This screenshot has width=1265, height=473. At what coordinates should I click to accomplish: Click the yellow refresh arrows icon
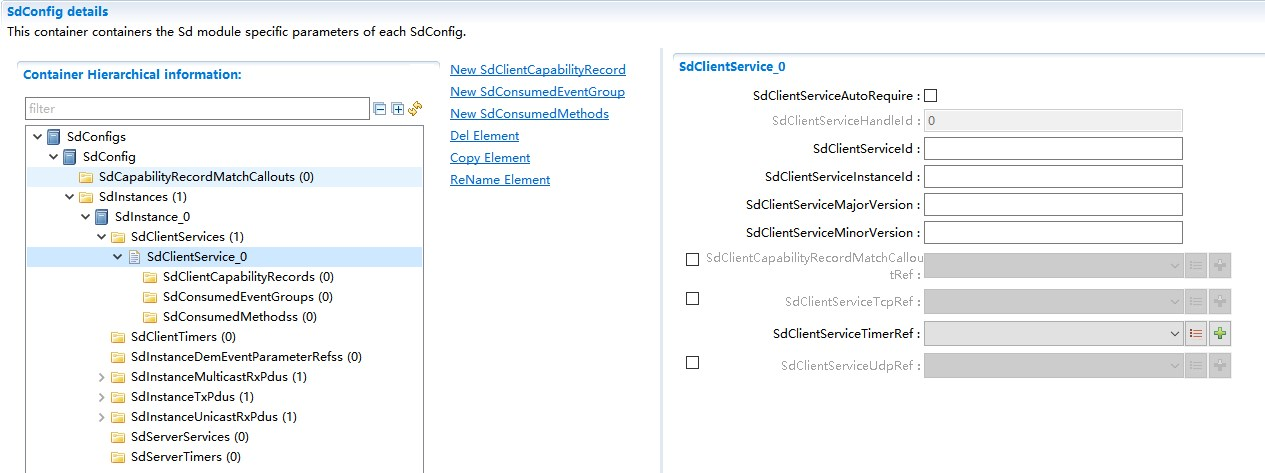(415, 108)
